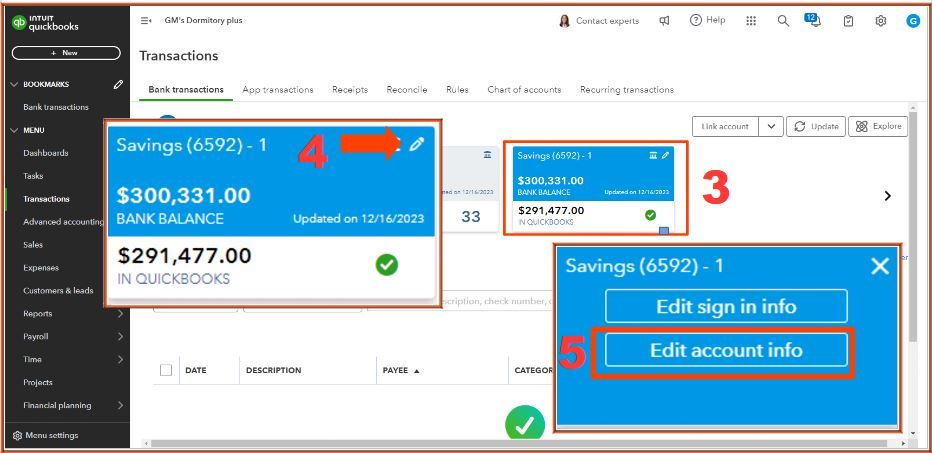Click the search magnifier icon
The height and width of the screenshot is (453, 932).
tap(783, 21)
